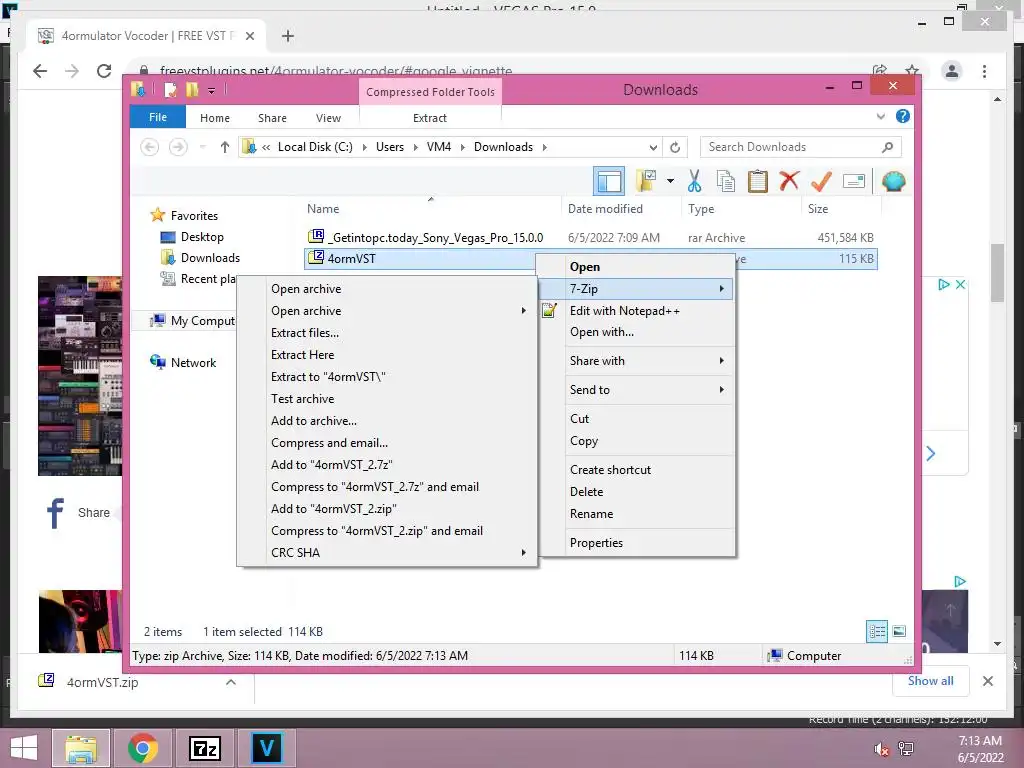Viewport: 1024px width, 768px height.
Task: Click the folder options checkmark icon
Action: [x=646, y=181]
